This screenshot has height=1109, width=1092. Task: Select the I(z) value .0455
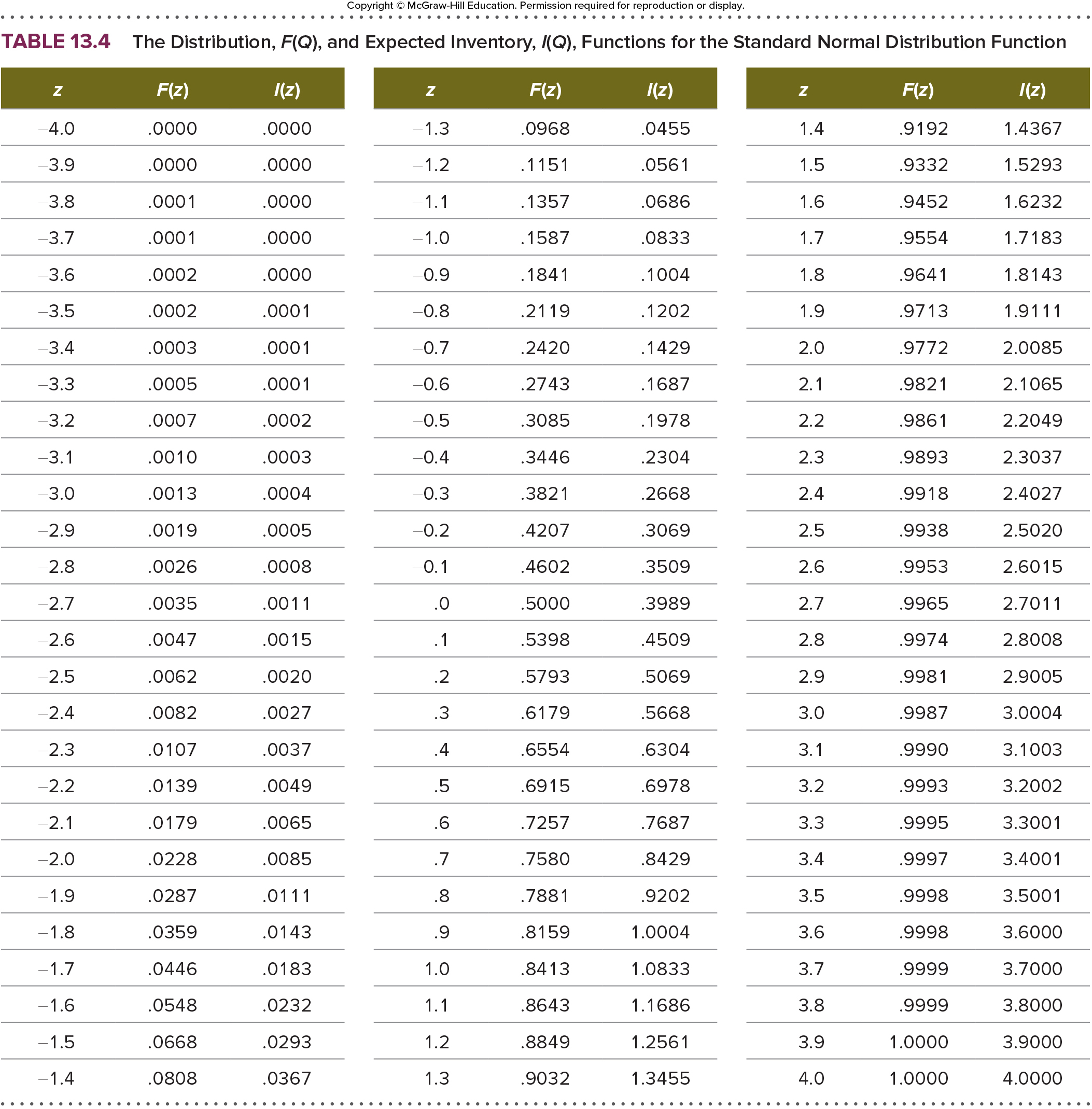click(x=665, y=129)
